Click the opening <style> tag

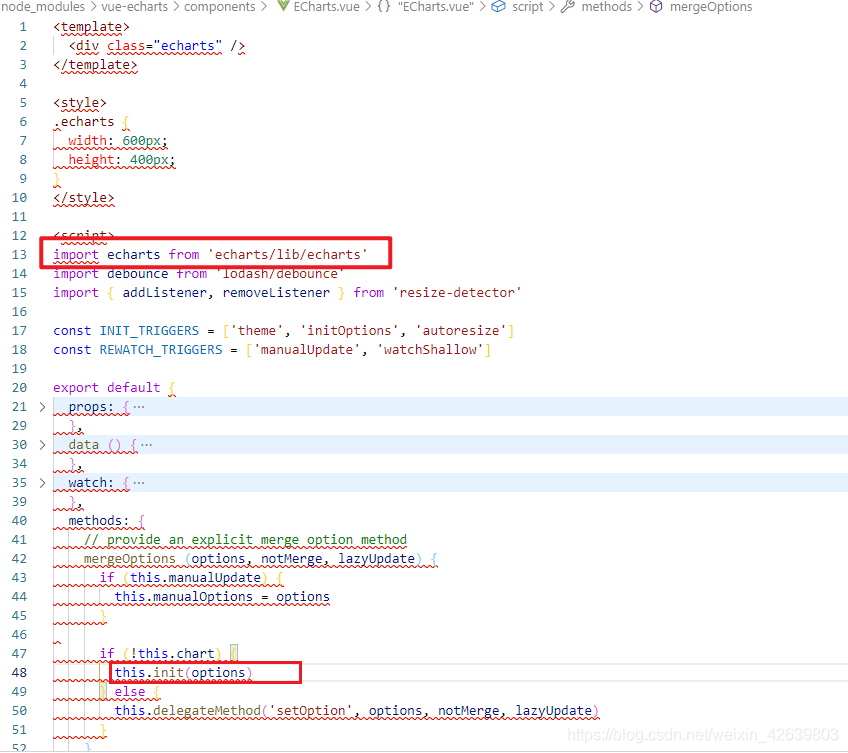[x=80, y=103]
